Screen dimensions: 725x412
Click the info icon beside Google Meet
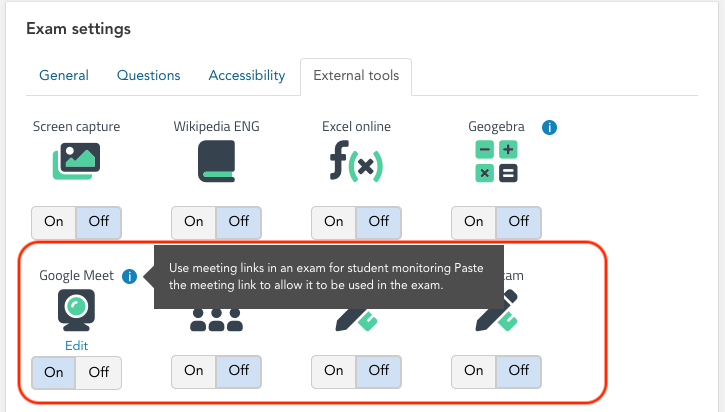tap(129, 276)
